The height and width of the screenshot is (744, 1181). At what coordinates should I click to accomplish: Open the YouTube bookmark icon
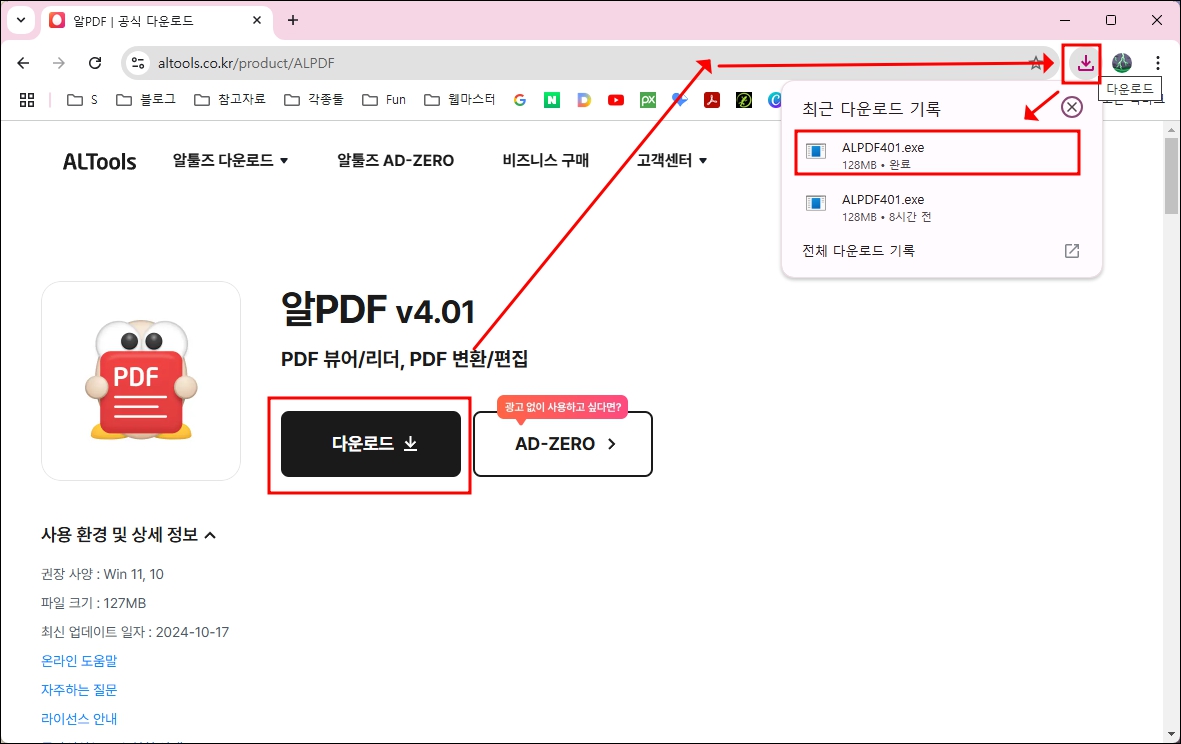(x=616, y=99)
